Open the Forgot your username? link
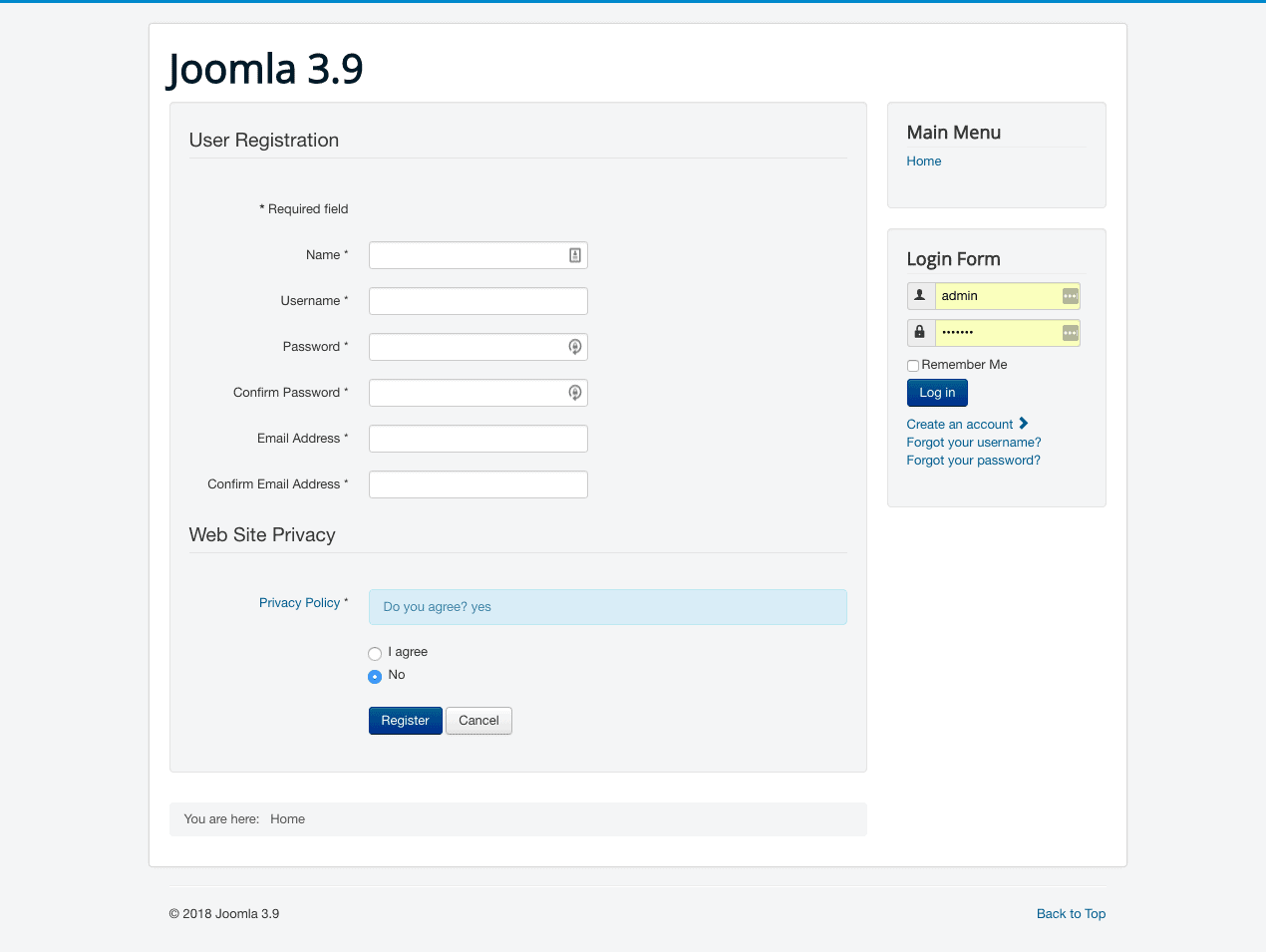Image resolution: width=1266 pixels, height=952 pixels. click(974, 443)
